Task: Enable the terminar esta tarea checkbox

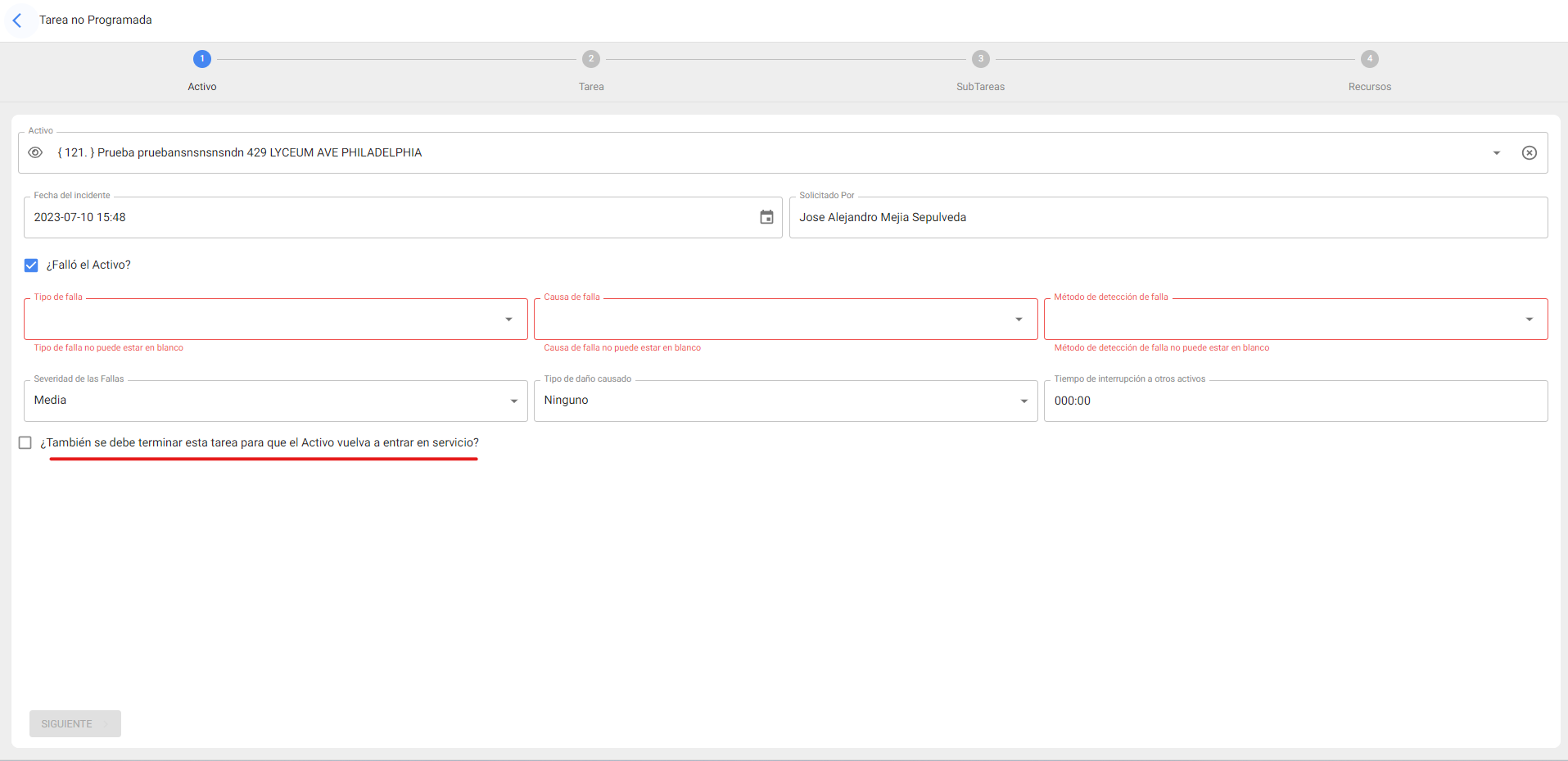Action: pyautogui.click(x=25, y=443)
